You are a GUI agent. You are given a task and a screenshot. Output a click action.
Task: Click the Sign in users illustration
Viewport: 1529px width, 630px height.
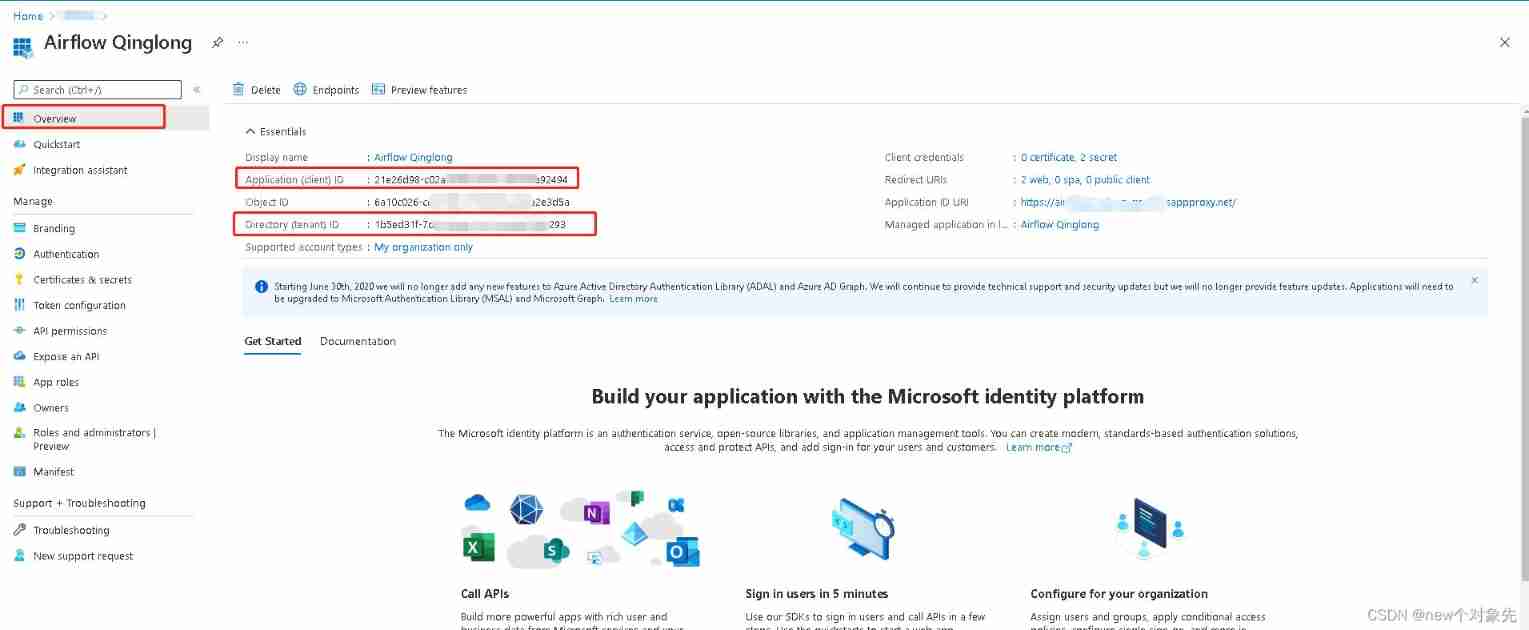[x=862, y=529]
